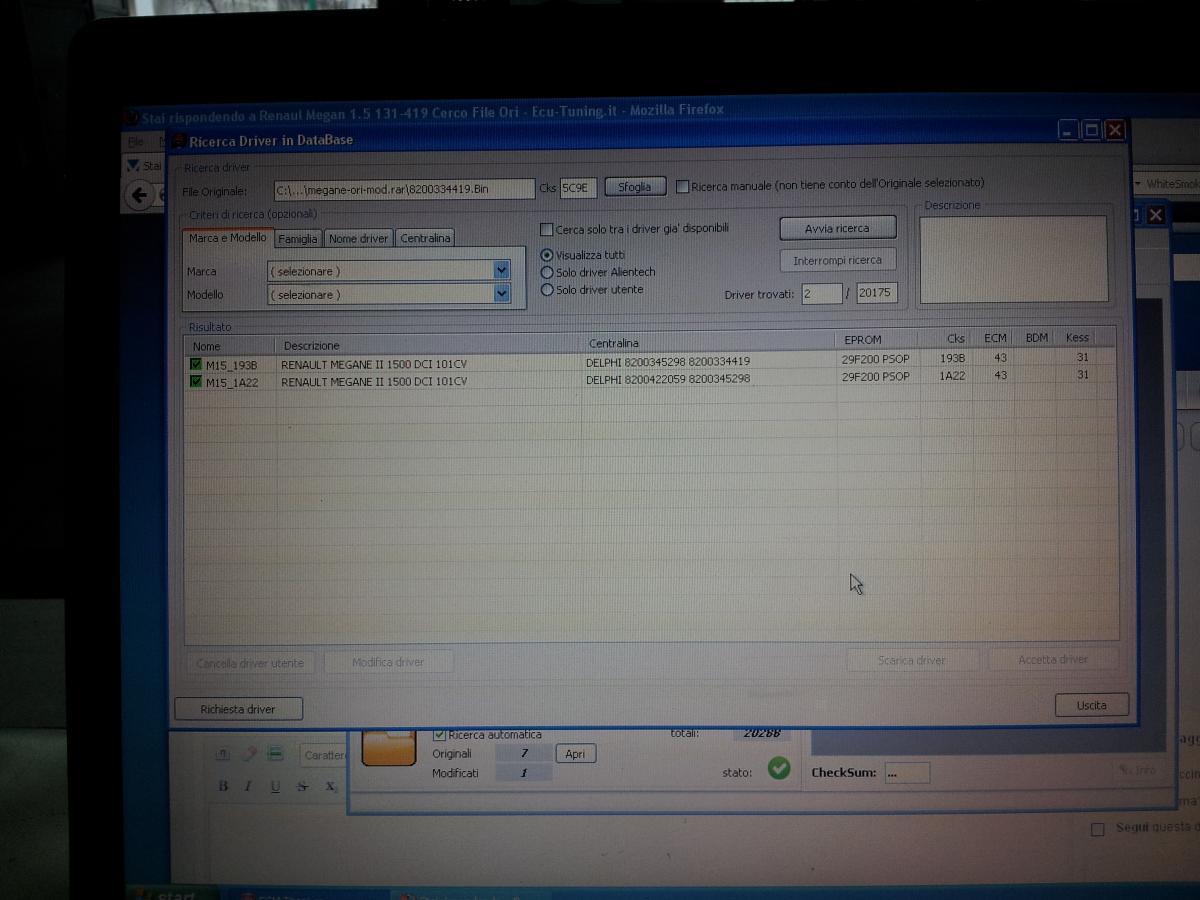The width and height of the screenshot is (1200, 900).
Task: Apply underline in the forum editor
Action: point(275,787)
